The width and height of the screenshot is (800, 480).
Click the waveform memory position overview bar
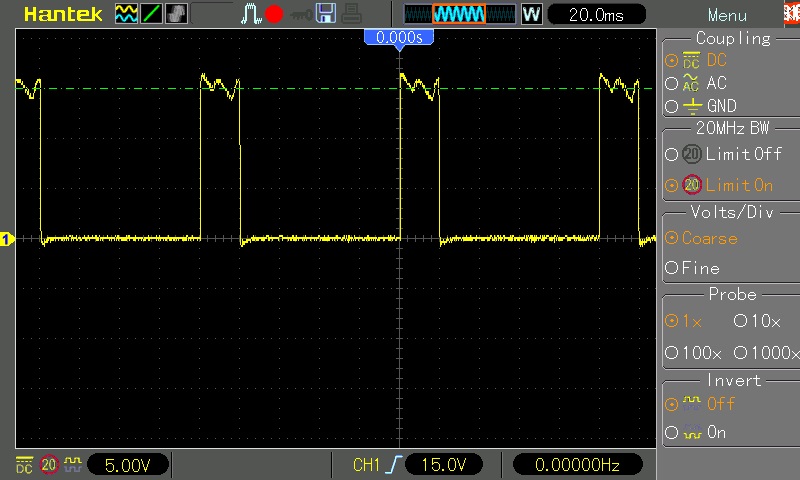(458, 14)
